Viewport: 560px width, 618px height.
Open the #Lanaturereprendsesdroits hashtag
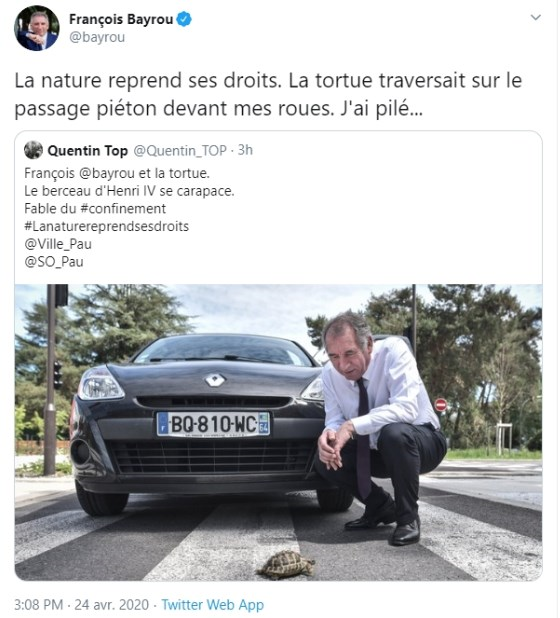point(106,226)
